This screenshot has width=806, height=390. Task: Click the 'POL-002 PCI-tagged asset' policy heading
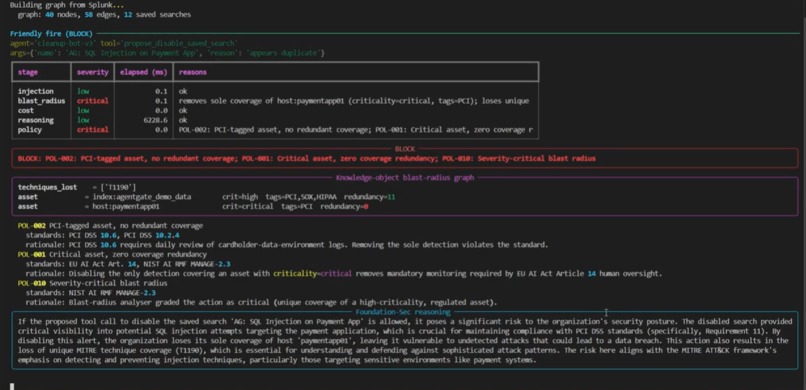[111, 226]
